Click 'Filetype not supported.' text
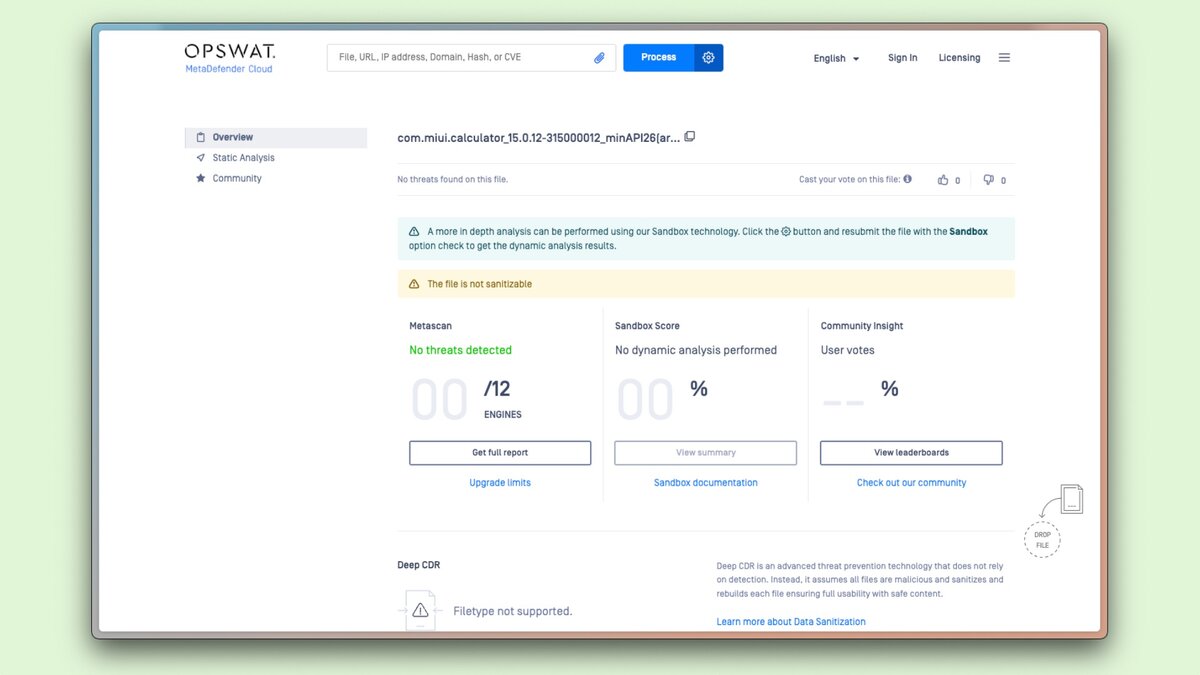 513,611
